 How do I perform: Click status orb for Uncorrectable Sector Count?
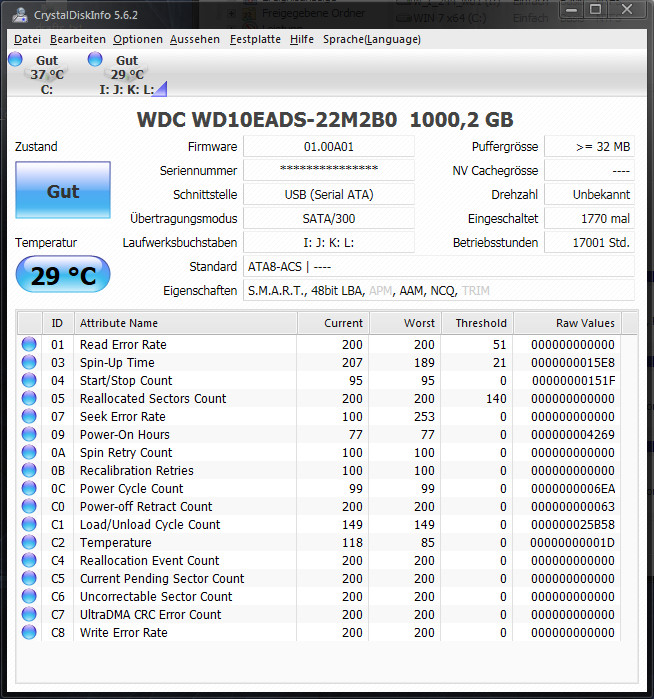pos(29,596)
